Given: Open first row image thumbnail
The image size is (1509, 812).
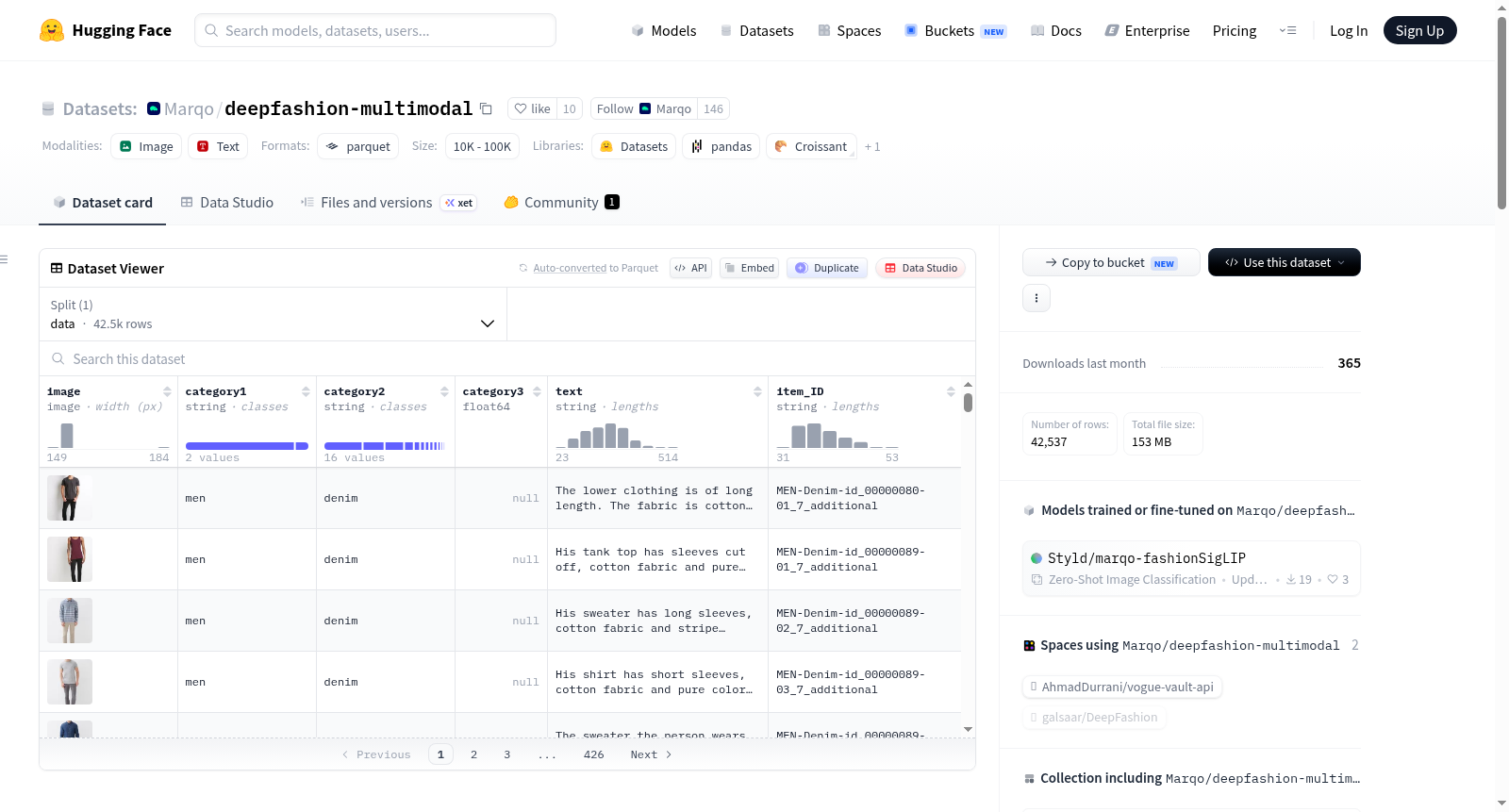Looking at the screenshot, I should 70,498.
